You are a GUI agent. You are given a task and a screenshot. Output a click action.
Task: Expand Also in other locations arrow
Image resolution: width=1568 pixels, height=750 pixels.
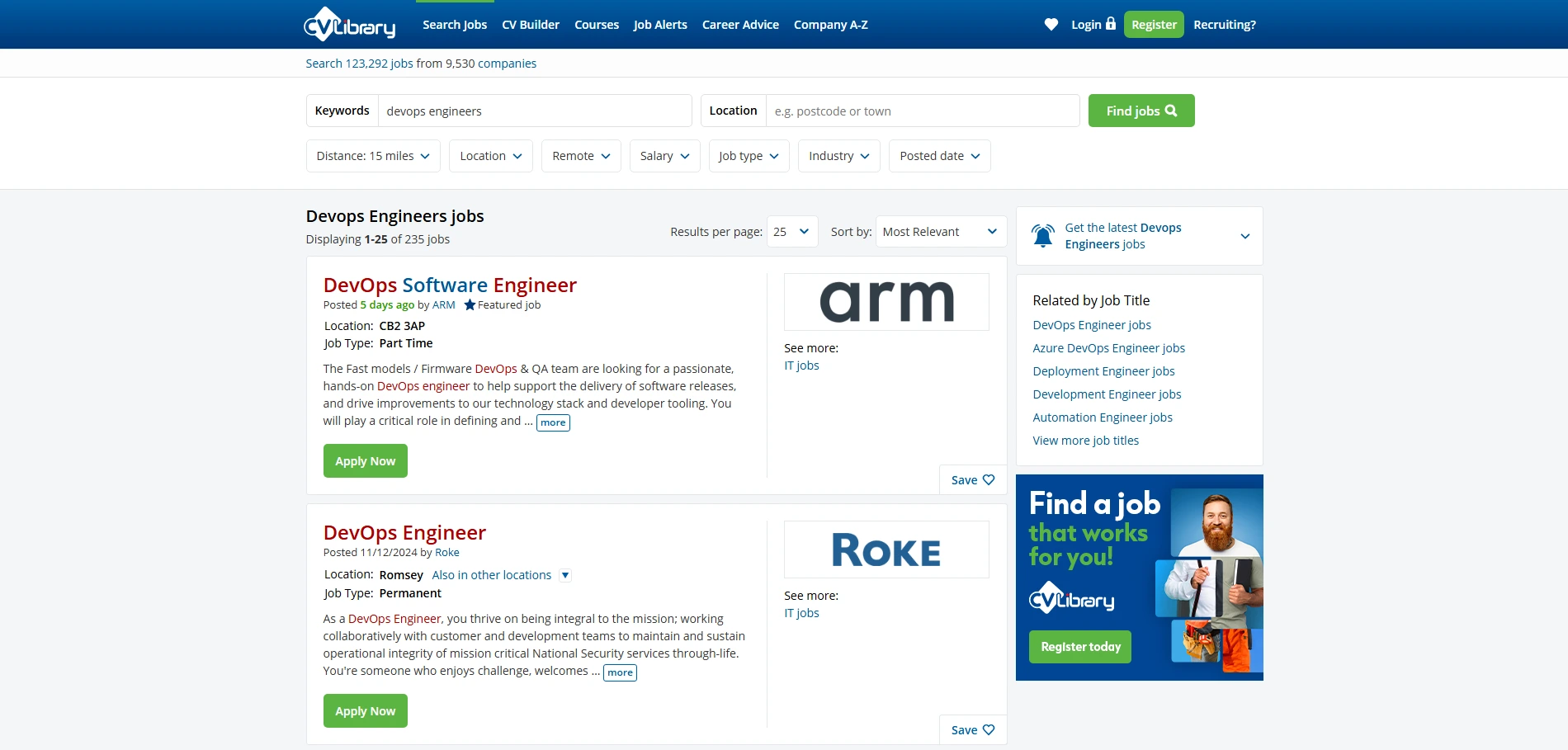pos(565,575)
